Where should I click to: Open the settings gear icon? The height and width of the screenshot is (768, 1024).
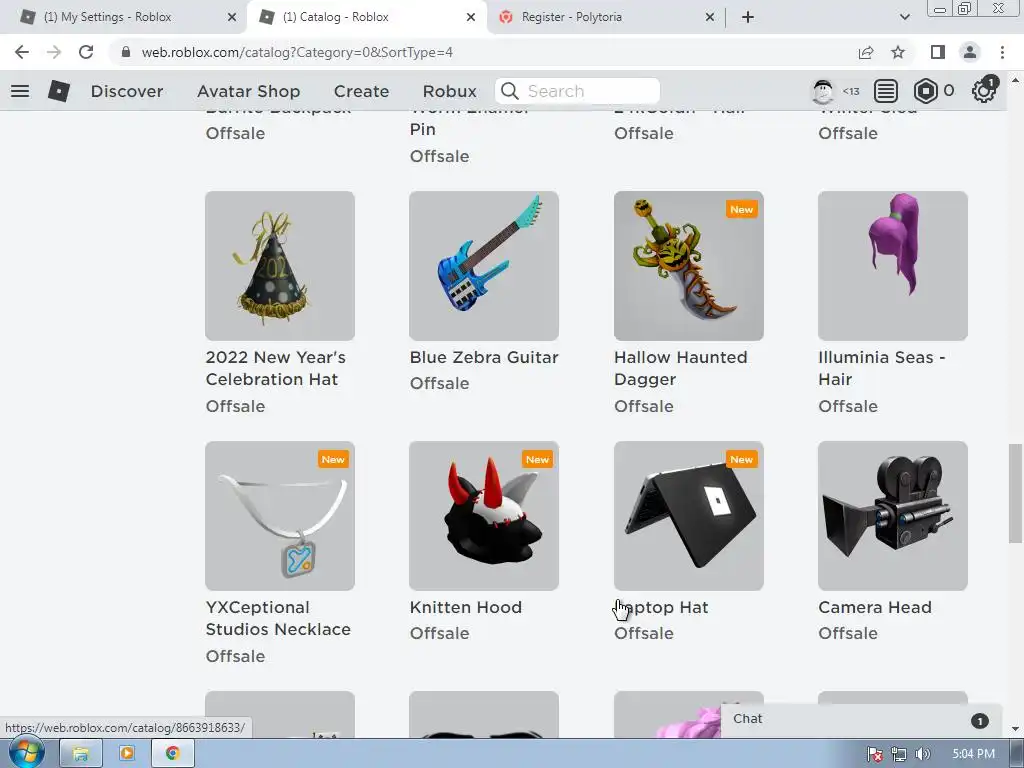(x=984, y=91)
